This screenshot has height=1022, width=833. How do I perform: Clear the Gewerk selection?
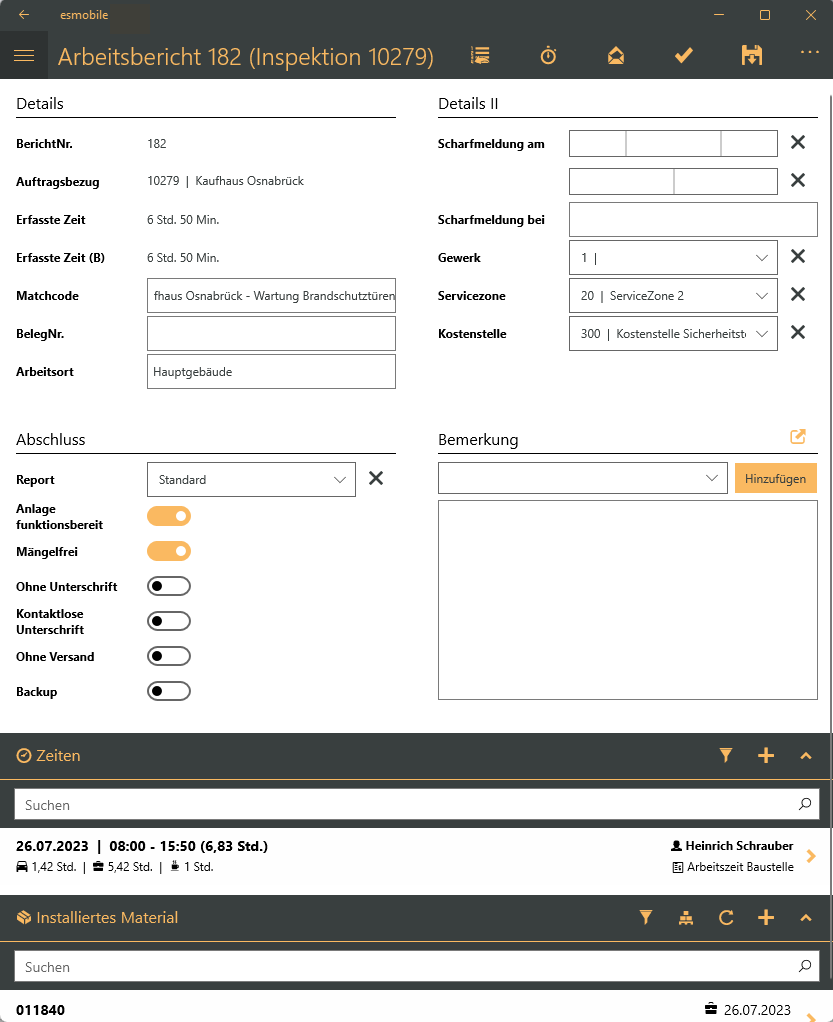798,256
